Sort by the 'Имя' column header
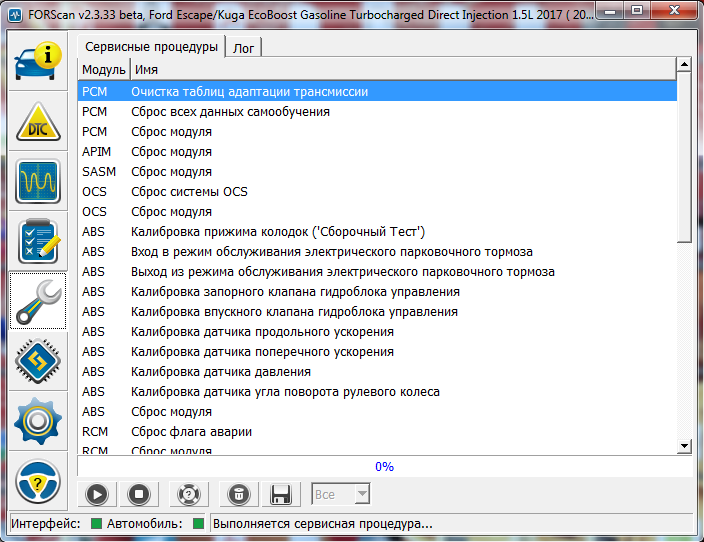This screenshot has height=542, width=704. click(x=403, y=70)
